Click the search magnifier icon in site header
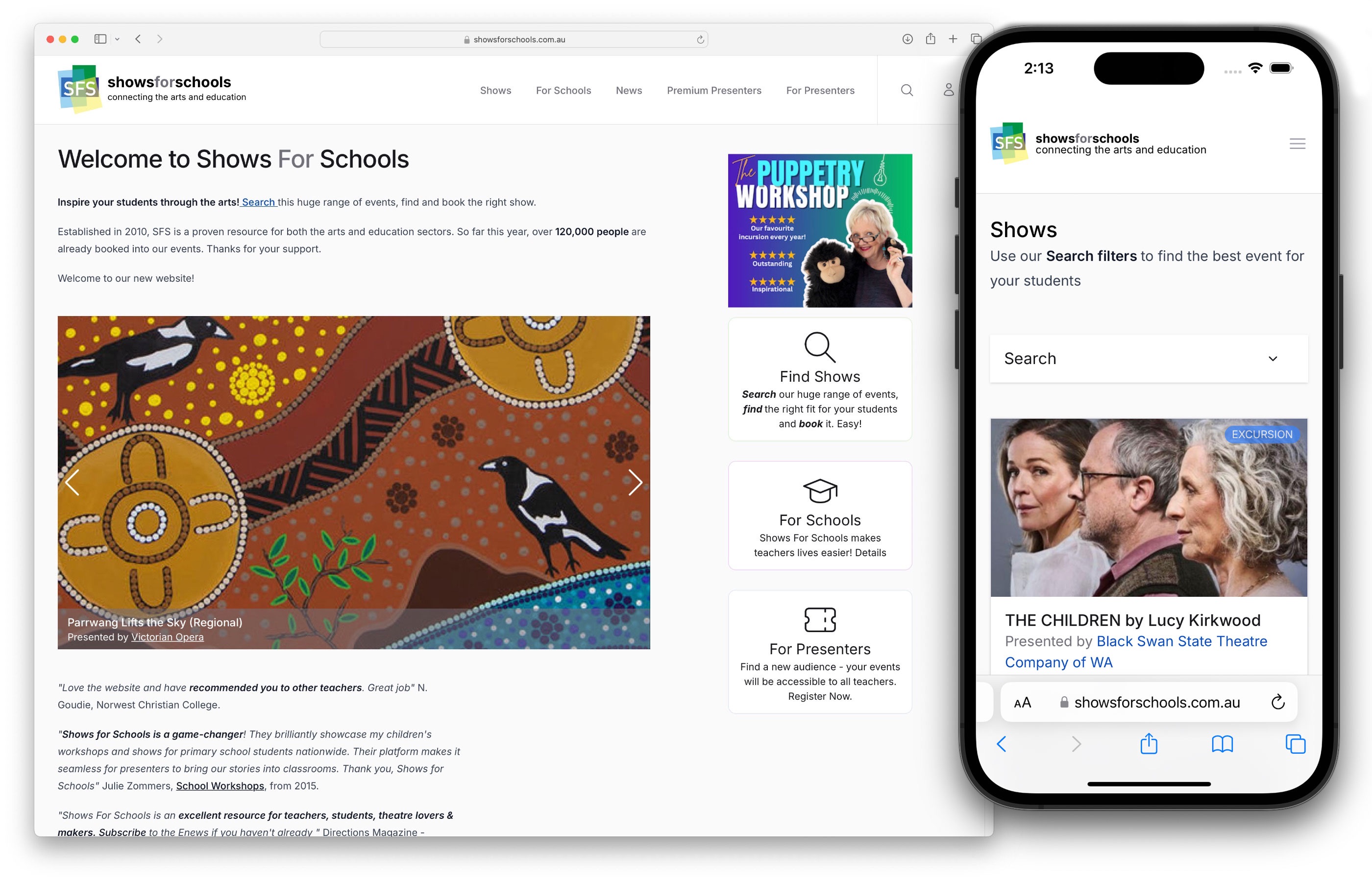1372x882 pixels. 906,91
